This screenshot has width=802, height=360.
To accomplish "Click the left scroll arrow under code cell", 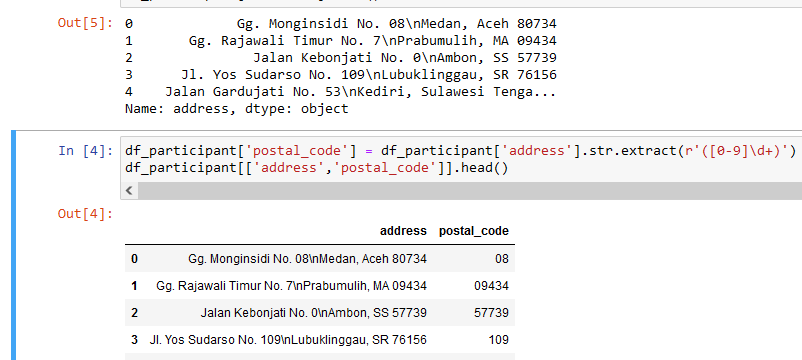I will pyautogui.click(x=129, y=191).
